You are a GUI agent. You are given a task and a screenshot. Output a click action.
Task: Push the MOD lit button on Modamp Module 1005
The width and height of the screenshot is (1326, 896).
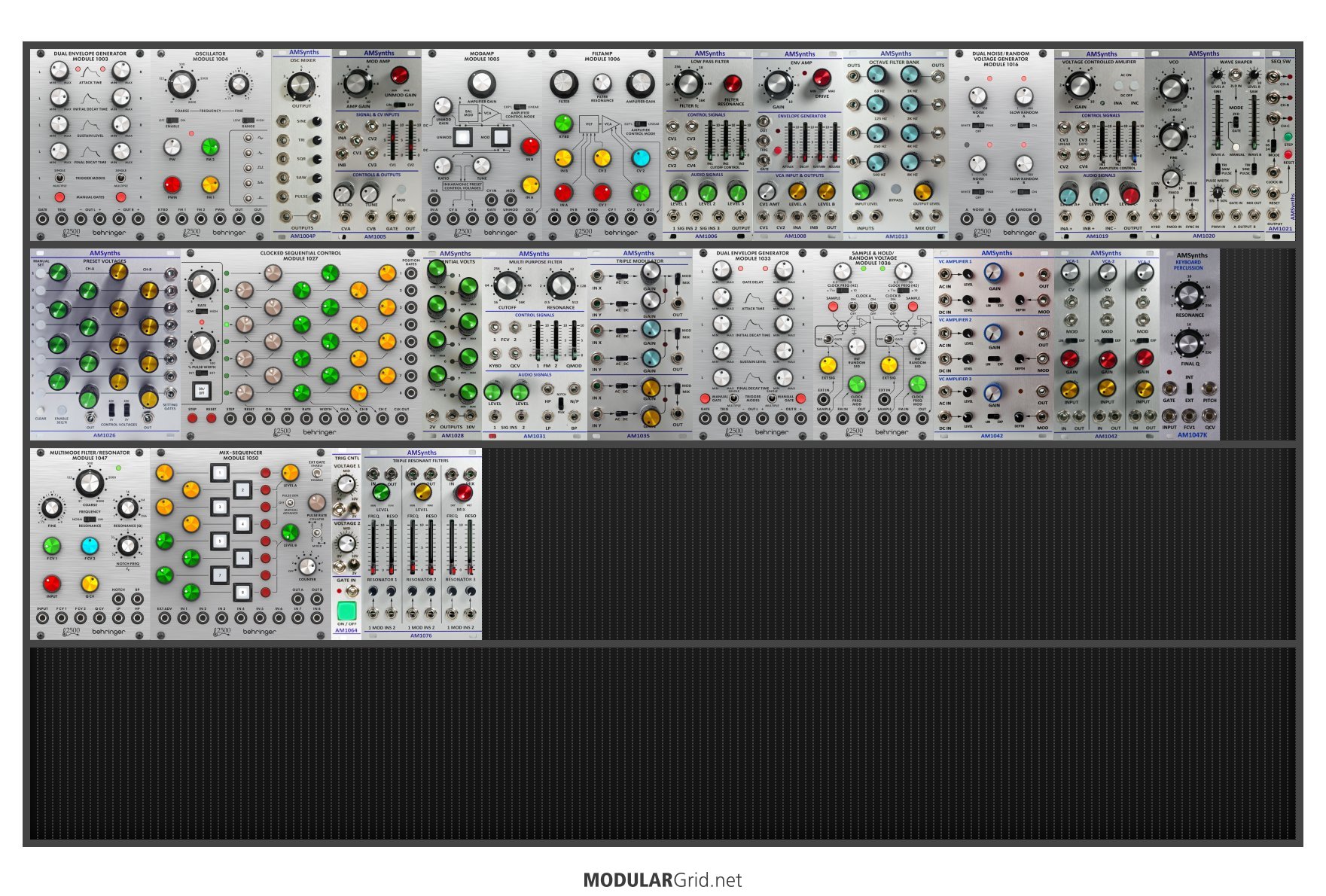[x=501, y=137]
